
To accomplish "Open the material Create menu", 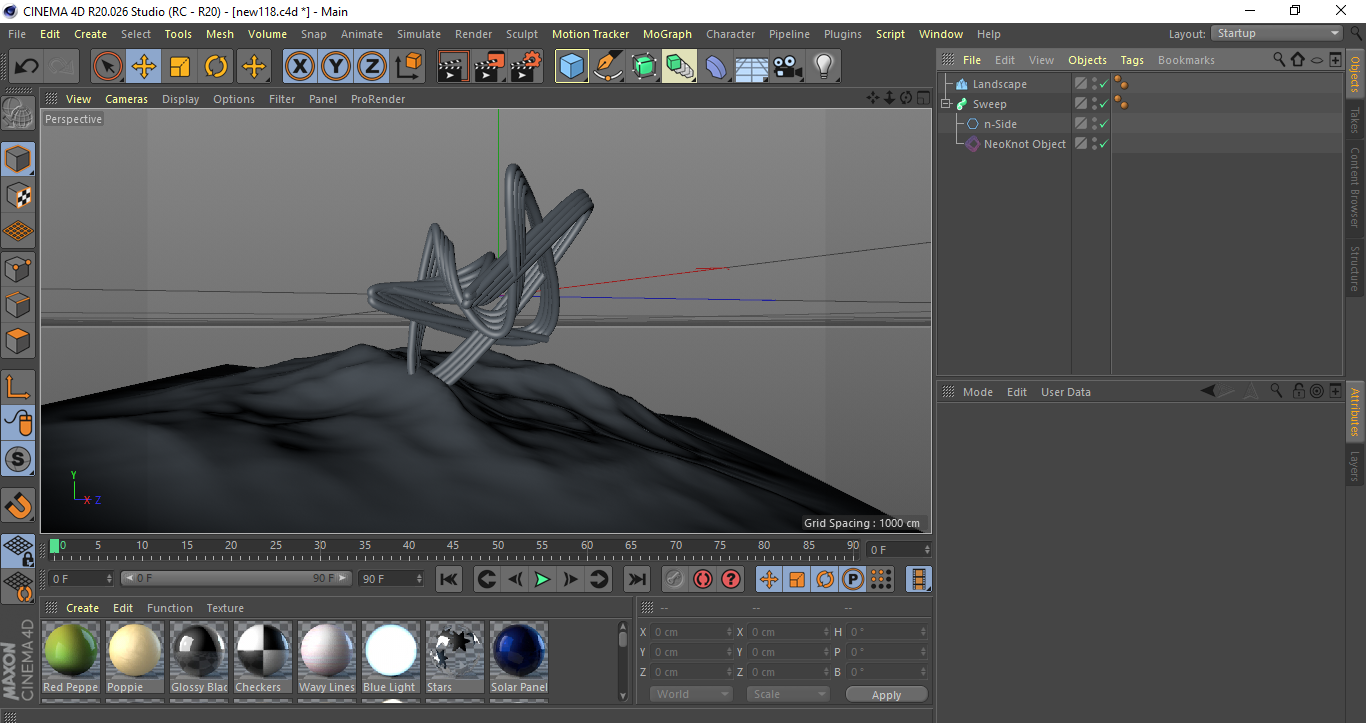I will coord(82,608).
